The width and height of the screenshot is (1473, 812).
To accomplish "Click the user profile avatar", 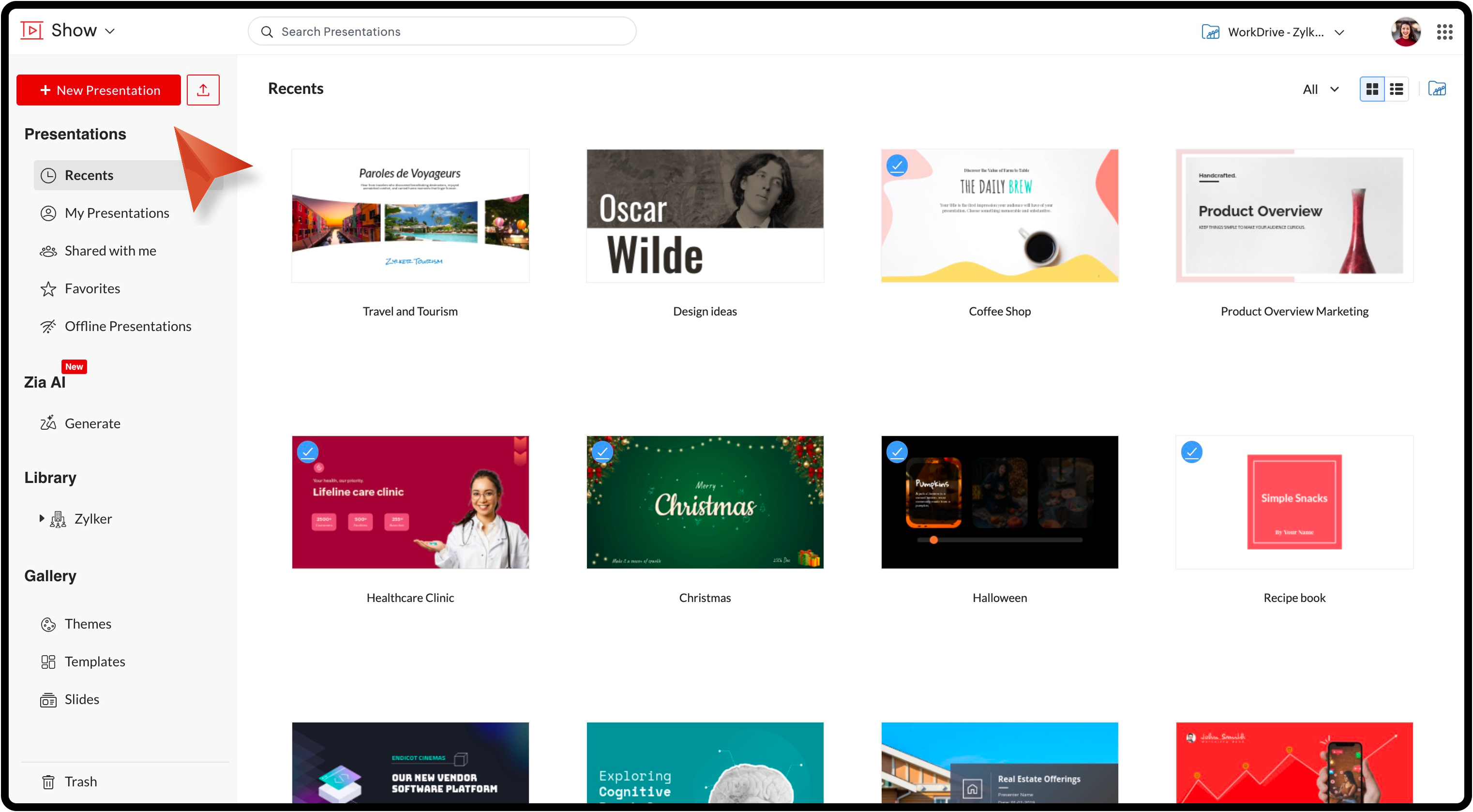I will (x=1406, y=32).
